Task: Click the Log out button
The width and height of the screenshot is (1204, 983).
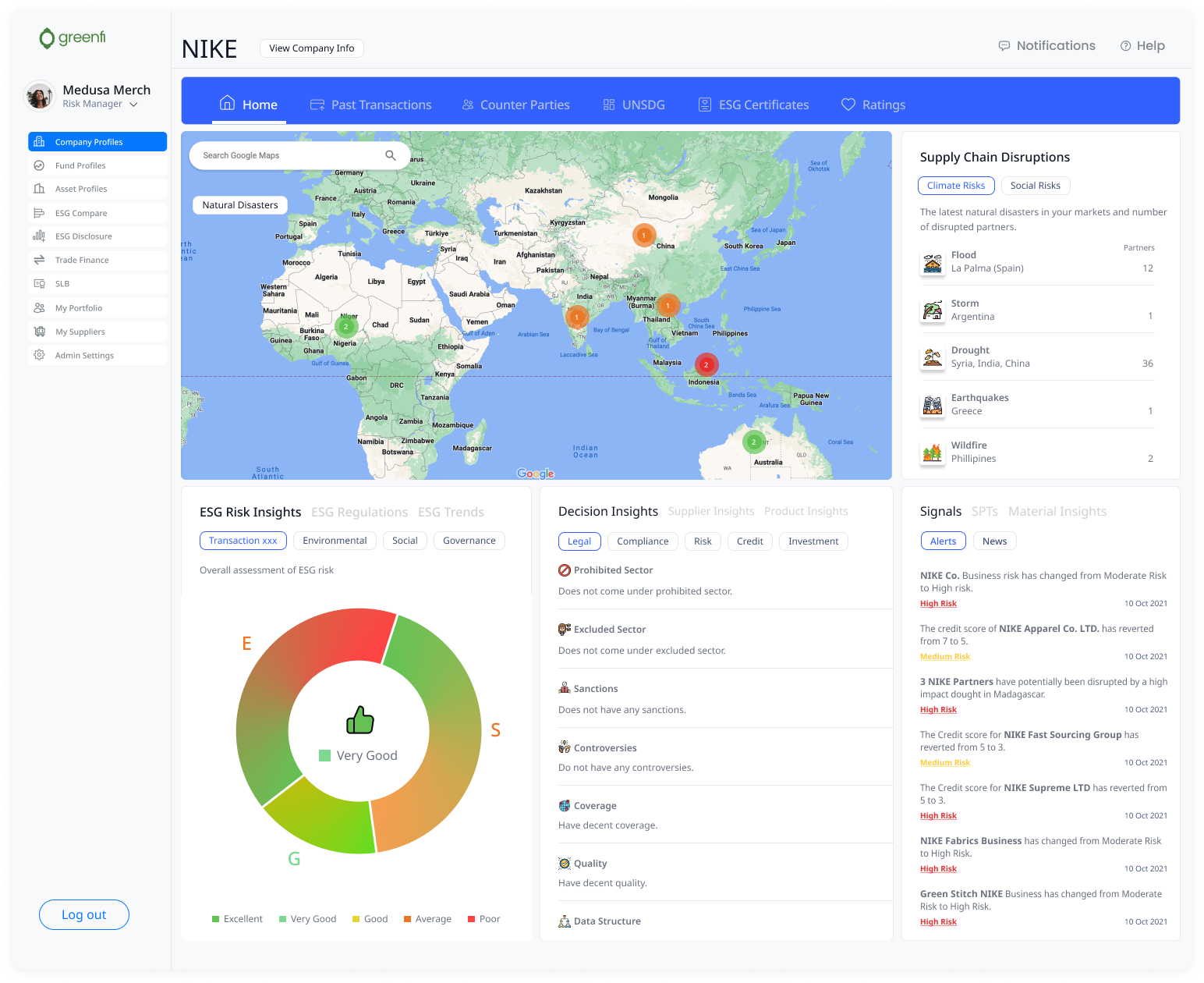Action: click(83, 914)
